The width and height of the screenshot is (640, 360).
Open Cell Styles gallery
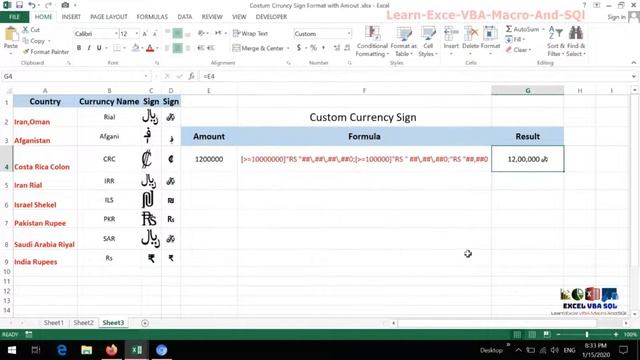[428, 42]
